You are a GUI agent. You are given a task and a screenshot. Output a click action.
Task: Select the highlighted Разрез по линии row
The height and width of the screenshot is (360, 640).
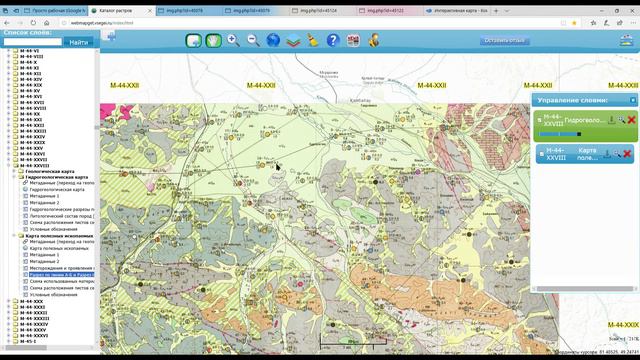click(62, 275)
